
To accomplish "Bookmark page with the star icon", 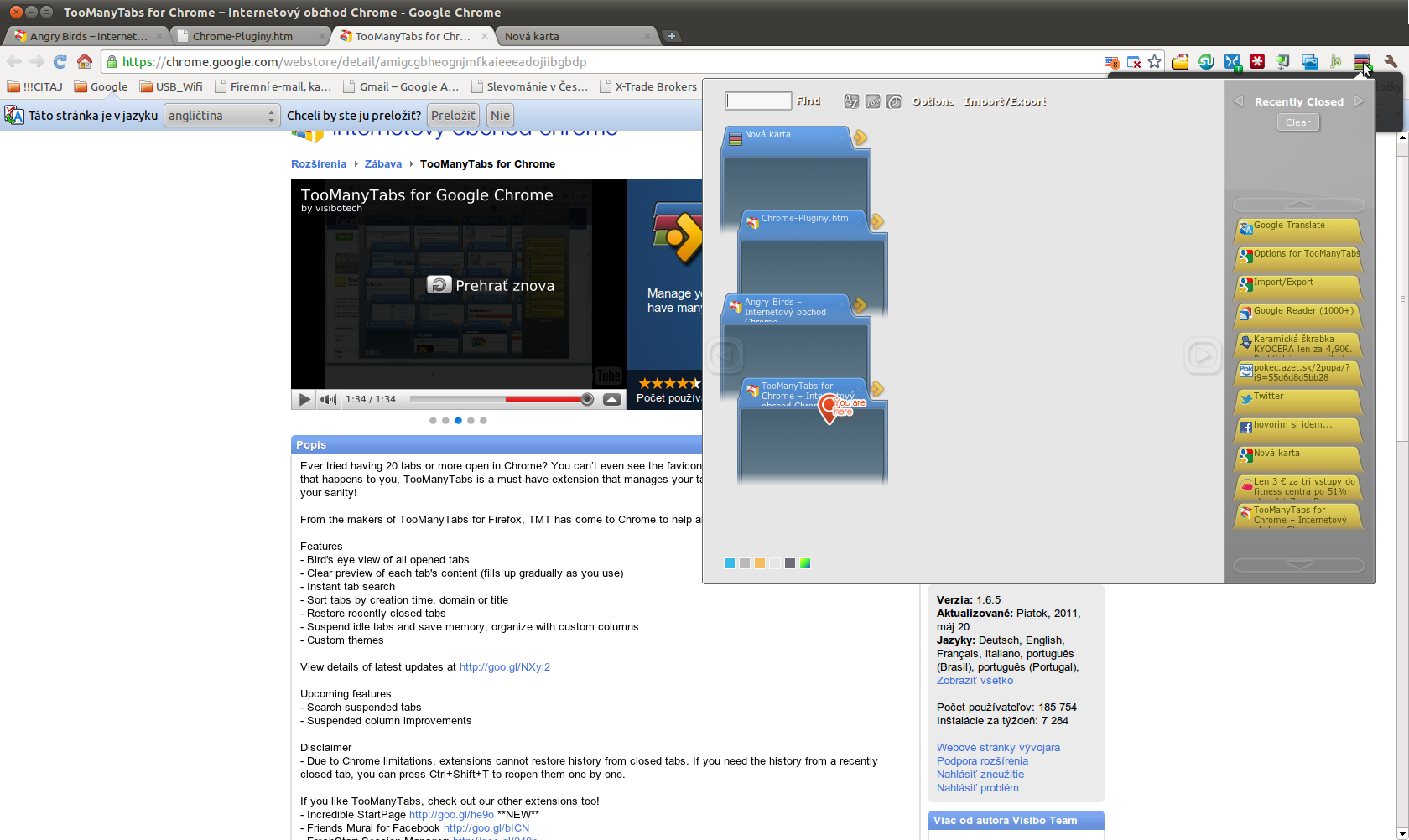I will 1155,61.
